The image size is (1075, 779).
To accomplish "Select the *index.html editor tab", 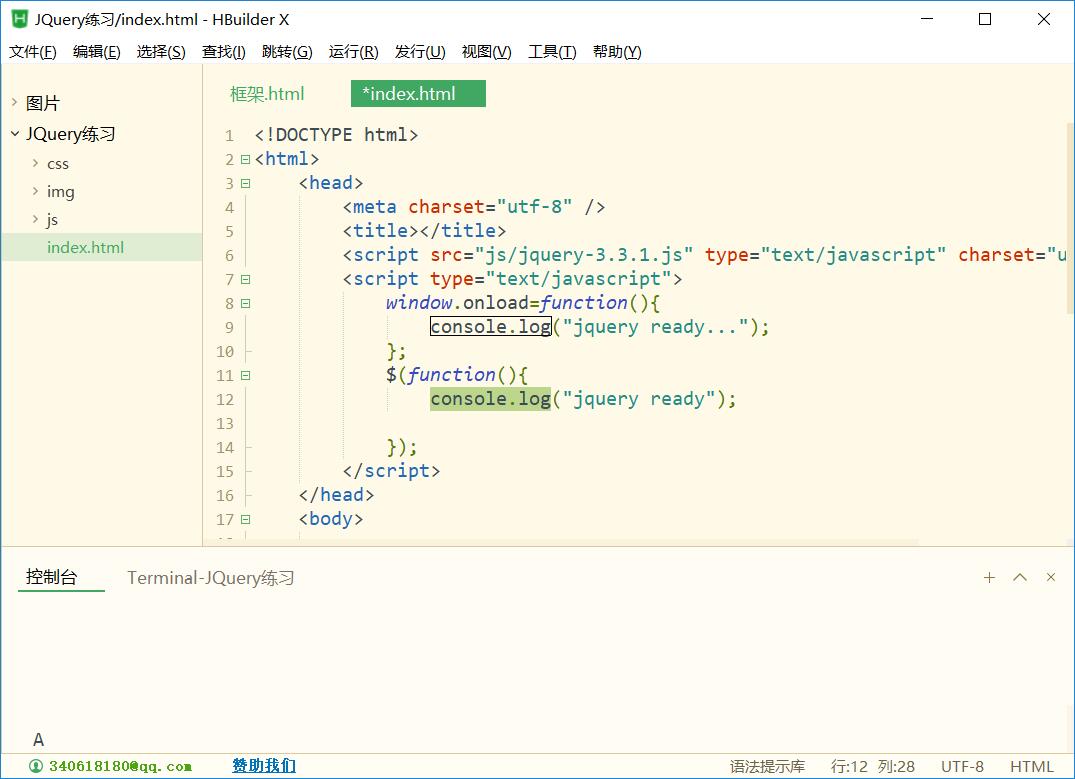I will [418, 94].
